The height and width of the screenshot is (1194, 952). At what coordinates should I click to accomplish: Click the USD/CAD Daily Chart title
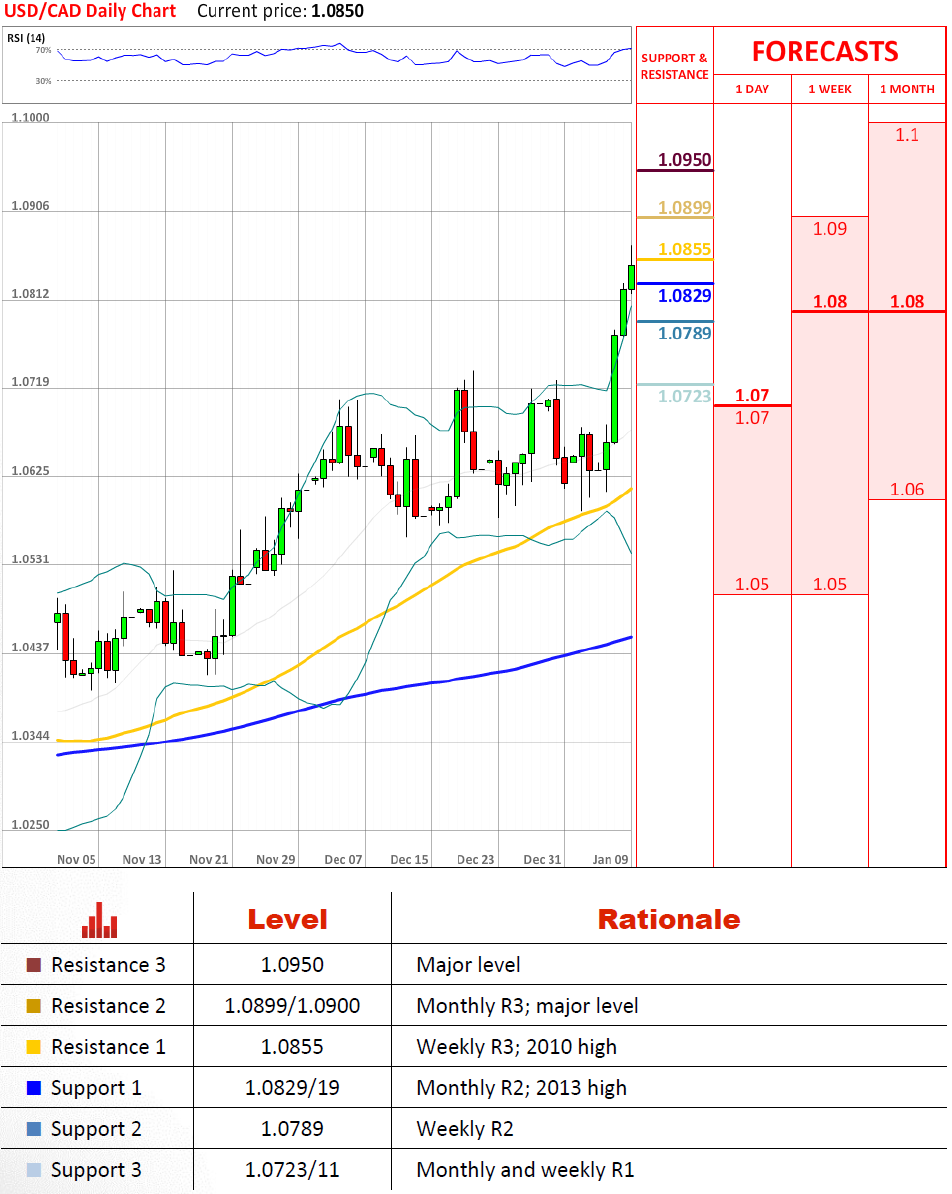coord(90,11)
